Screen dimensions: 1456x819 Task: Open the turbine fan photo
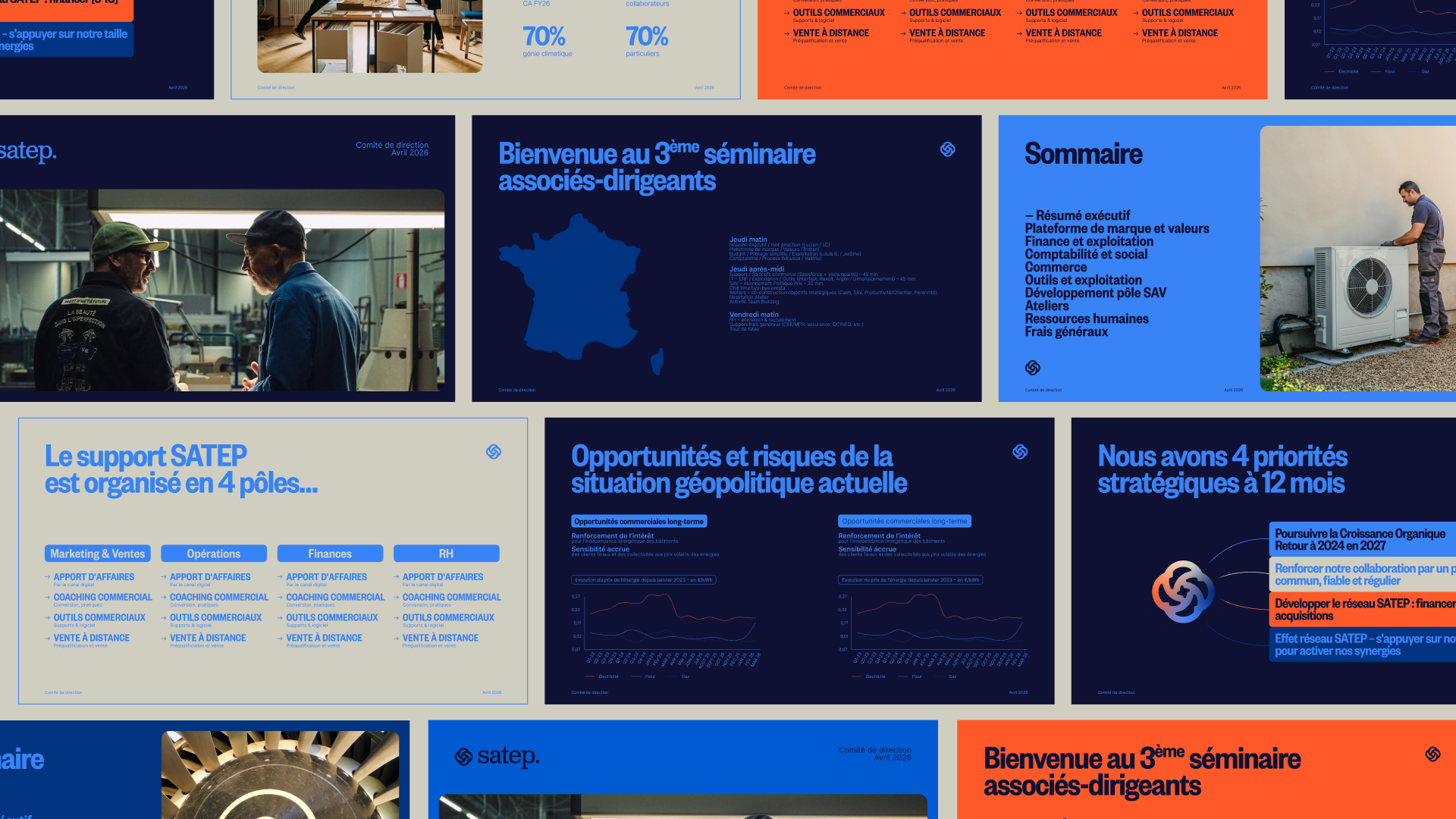pyautogui.click(x=280, y=775)
